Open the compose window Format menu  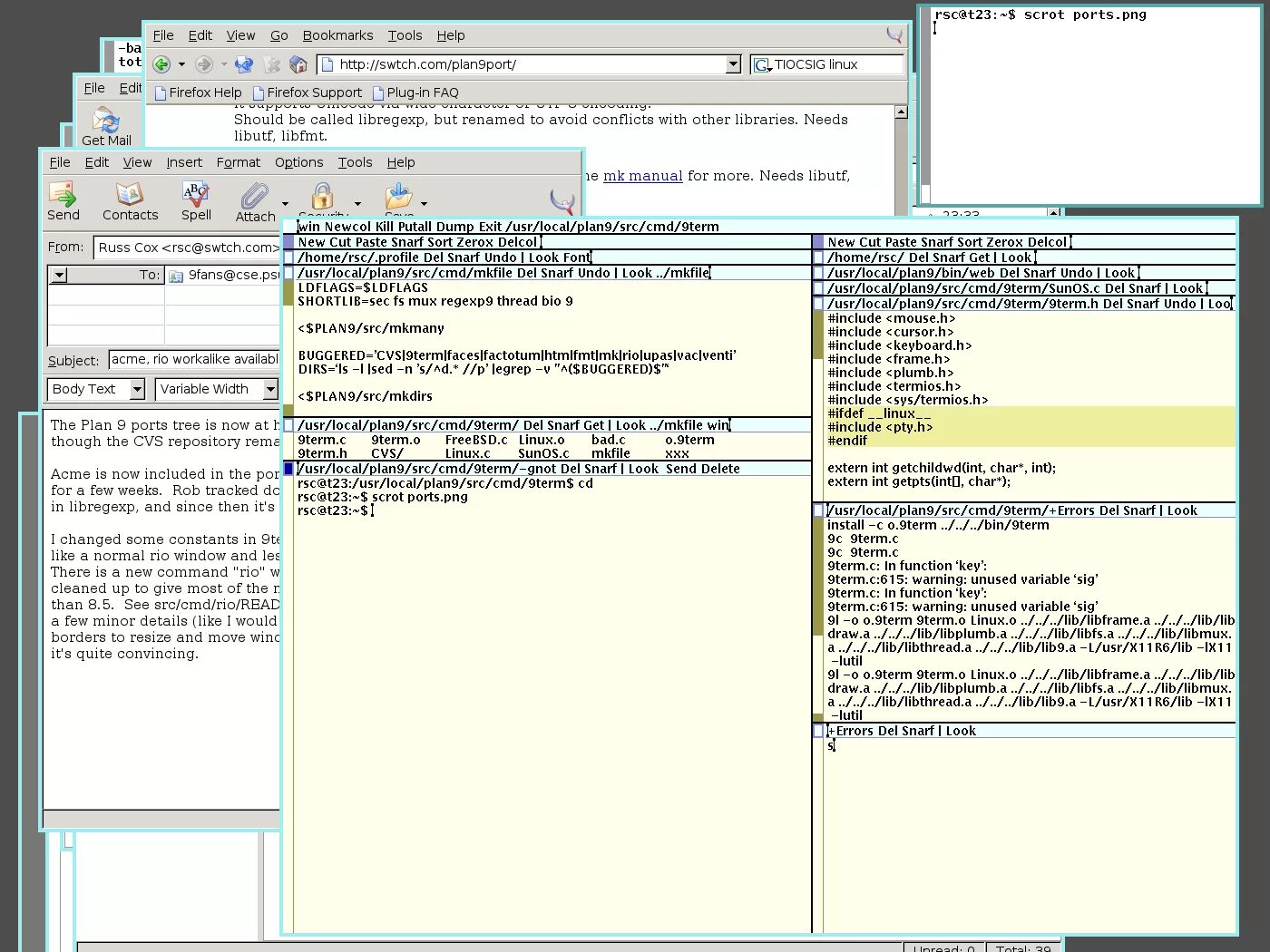[239, 162]
